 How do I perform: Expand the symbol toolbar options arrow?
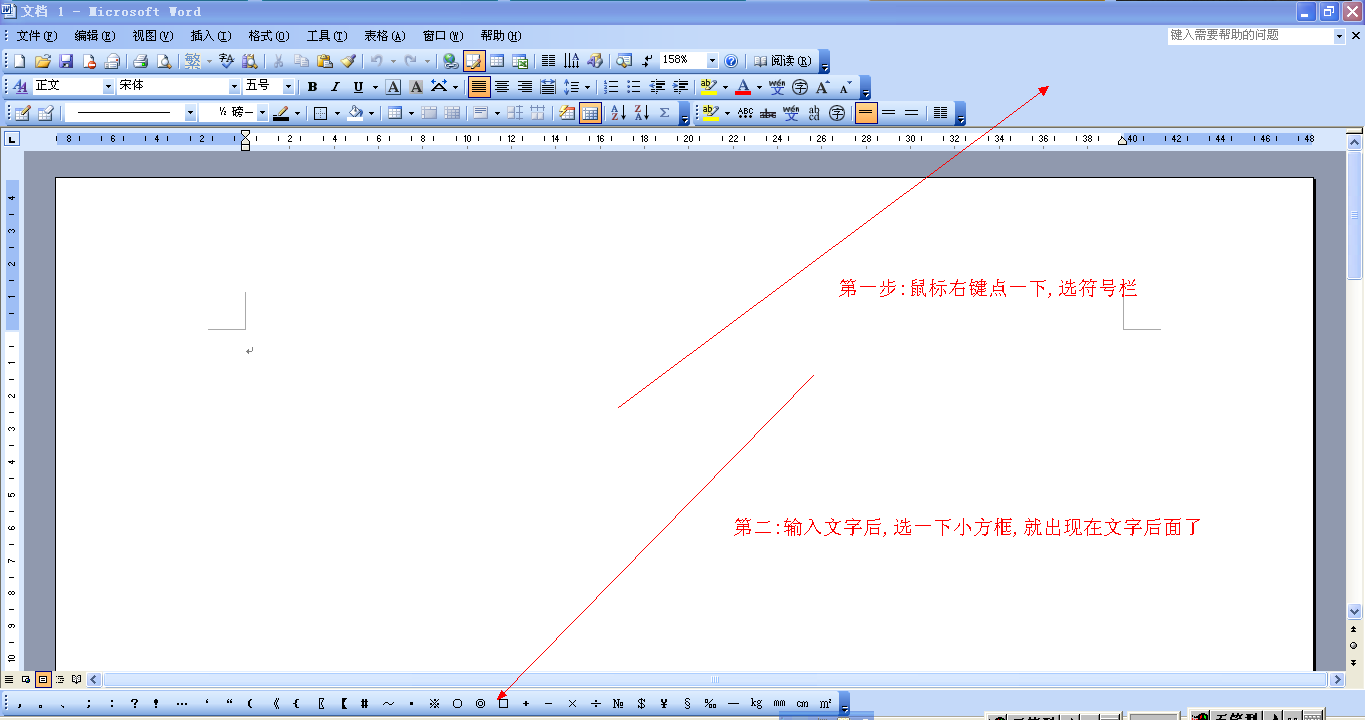pyautogui.click(x=845, y=705)
